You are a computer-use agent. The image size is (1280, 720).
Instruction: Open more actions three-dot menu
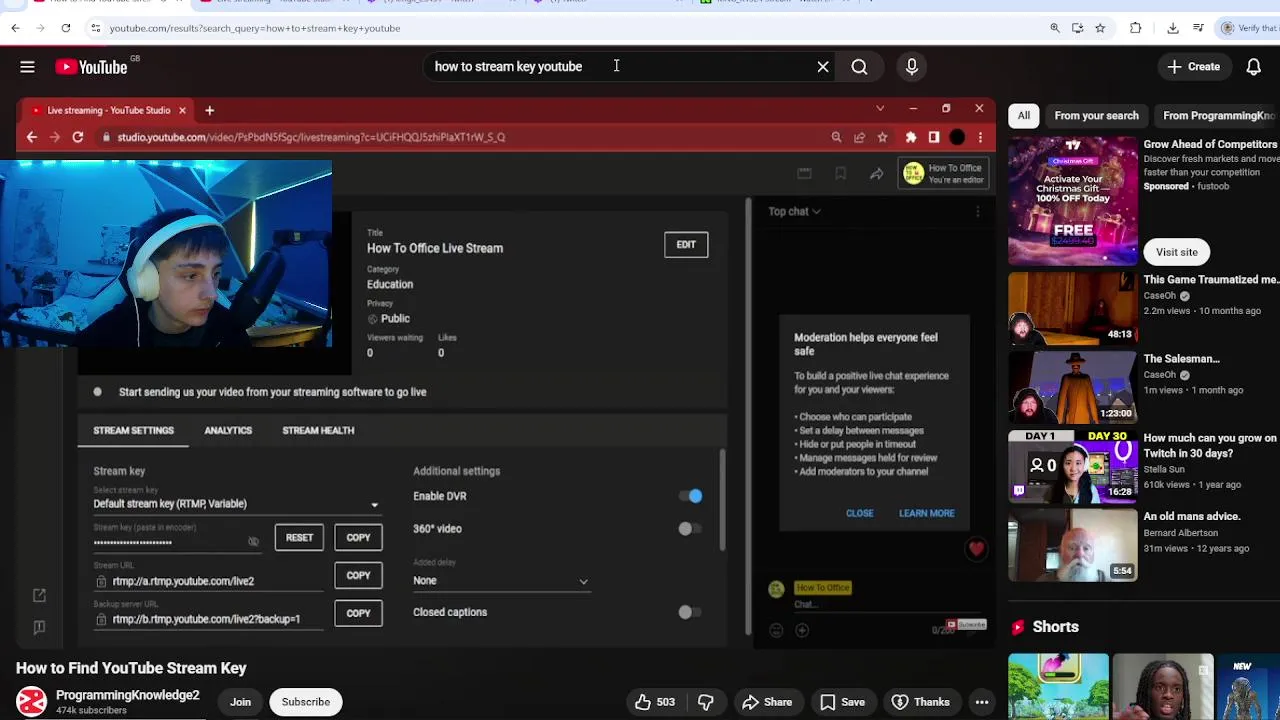point(982,702)
